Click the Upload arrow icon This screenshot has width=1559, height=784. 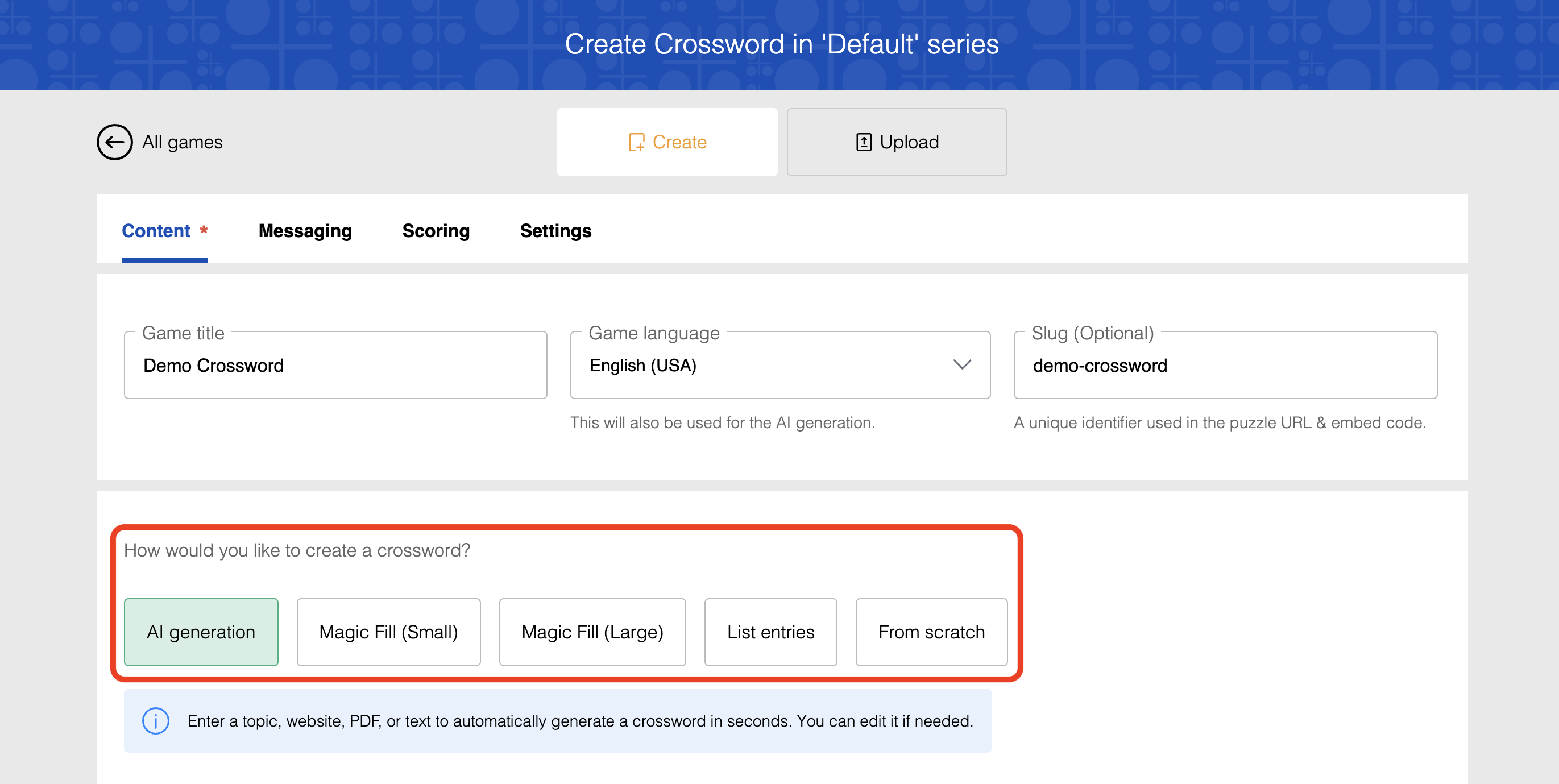coord(864,142)
